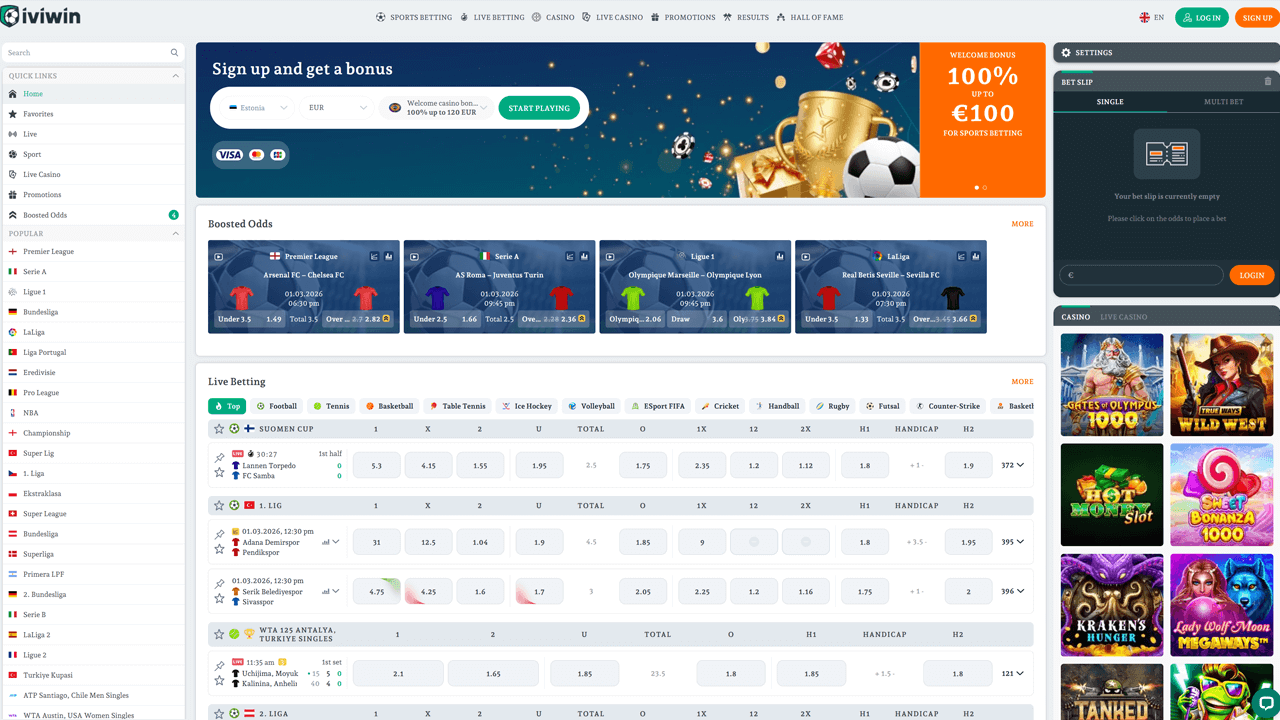
Task: Filter live betting by Ice Hockey
Action: 526,406
